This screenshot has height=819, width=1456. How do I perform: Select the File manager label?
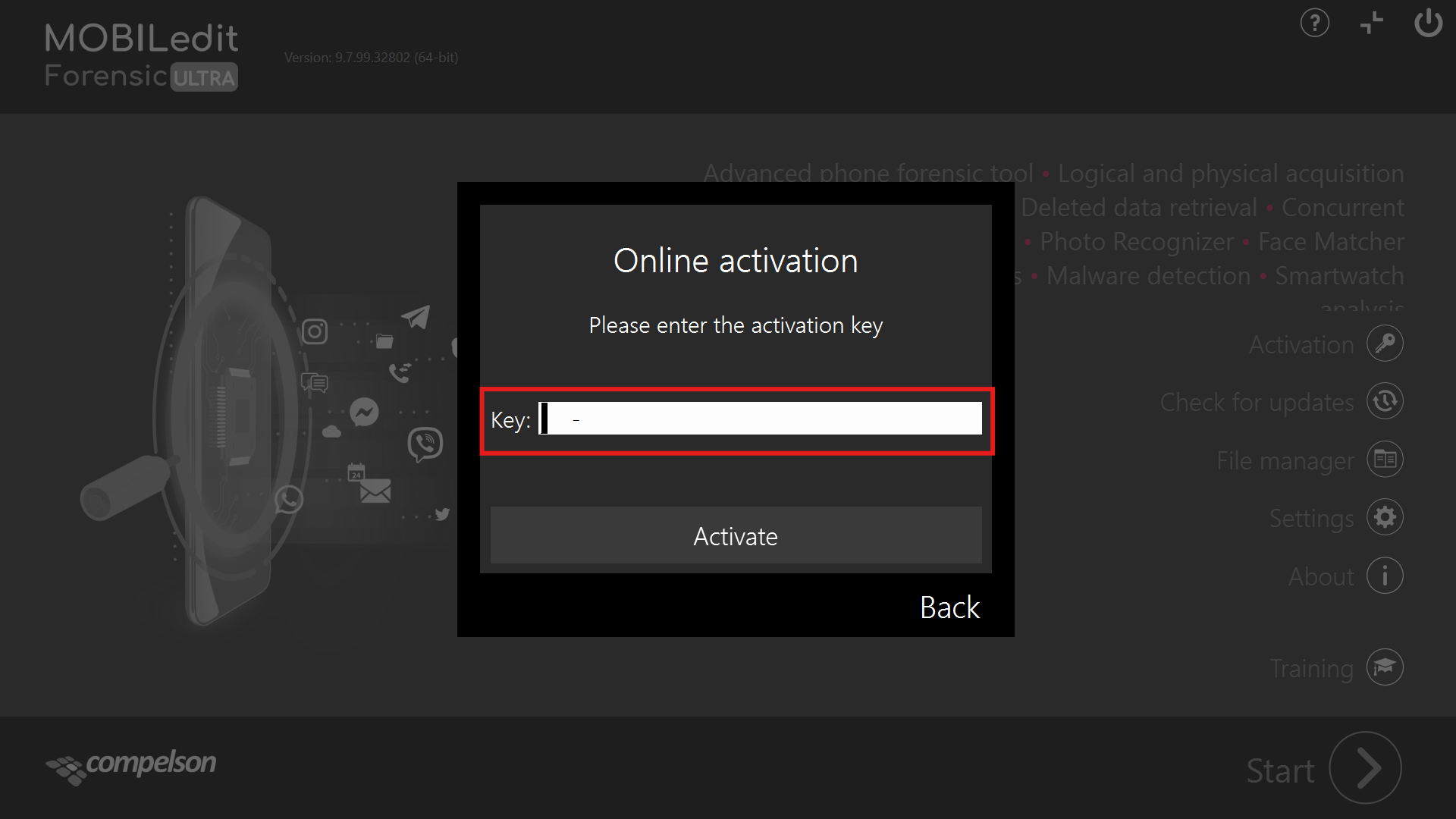(x=1285, y=461)
